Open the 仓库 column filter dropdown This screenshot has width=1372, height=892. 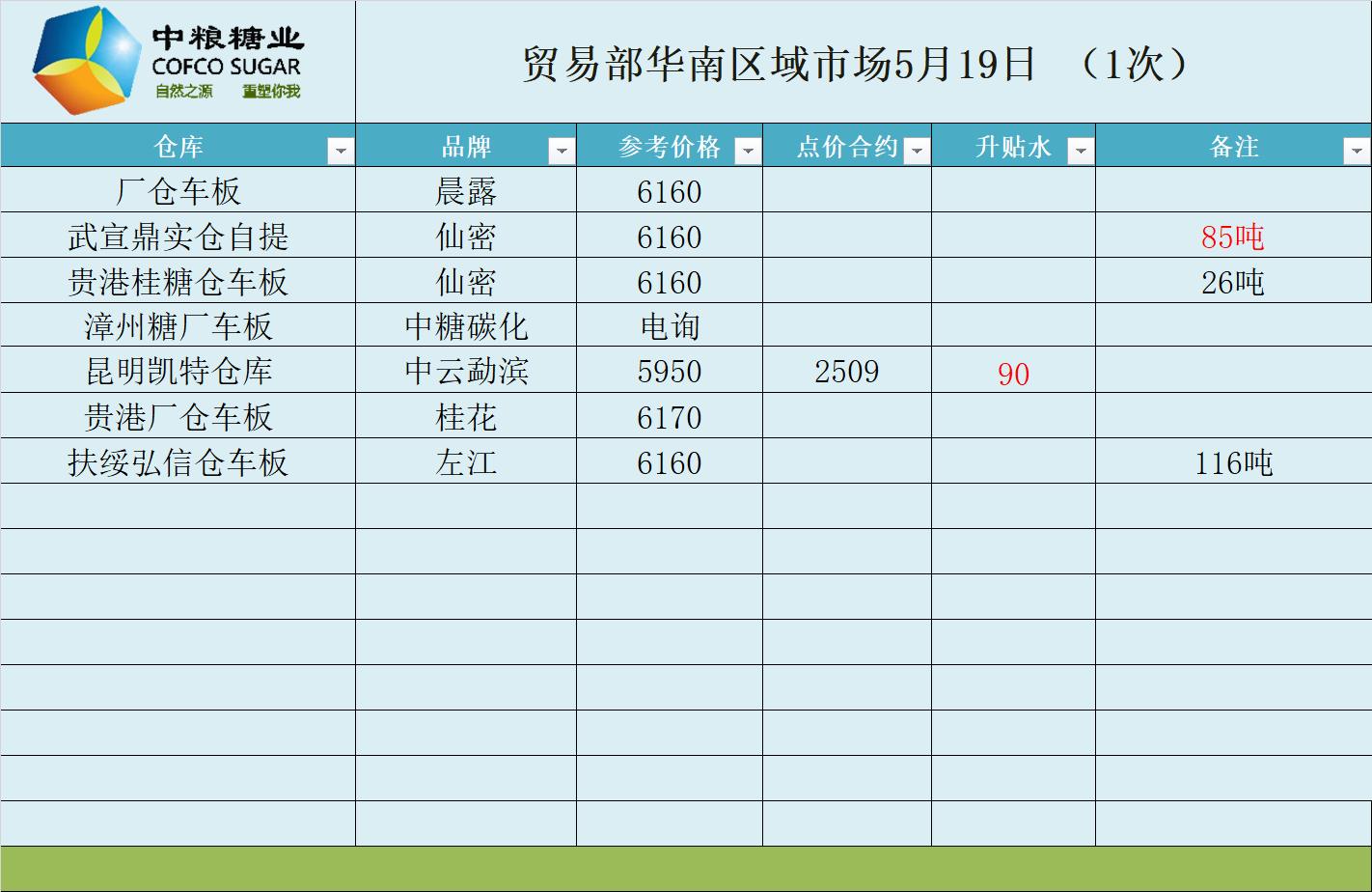click(341, 151)
